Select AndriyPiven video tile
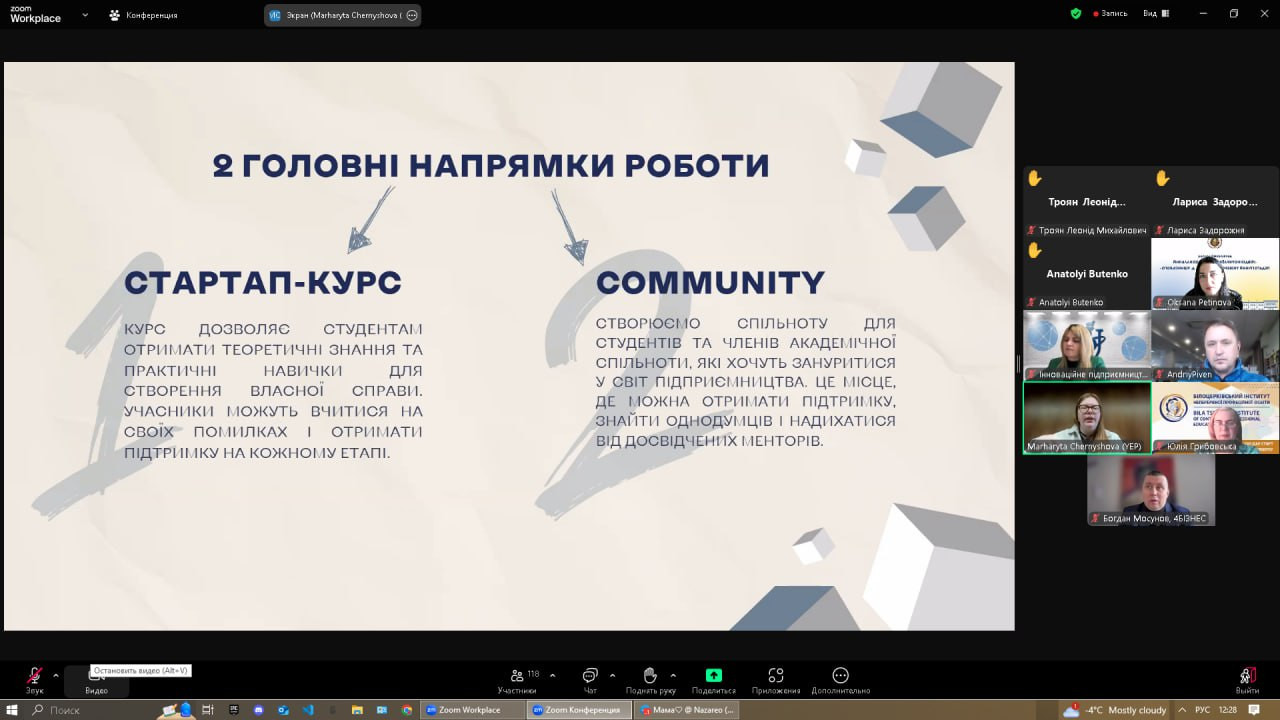 [x=1215, y=345]
